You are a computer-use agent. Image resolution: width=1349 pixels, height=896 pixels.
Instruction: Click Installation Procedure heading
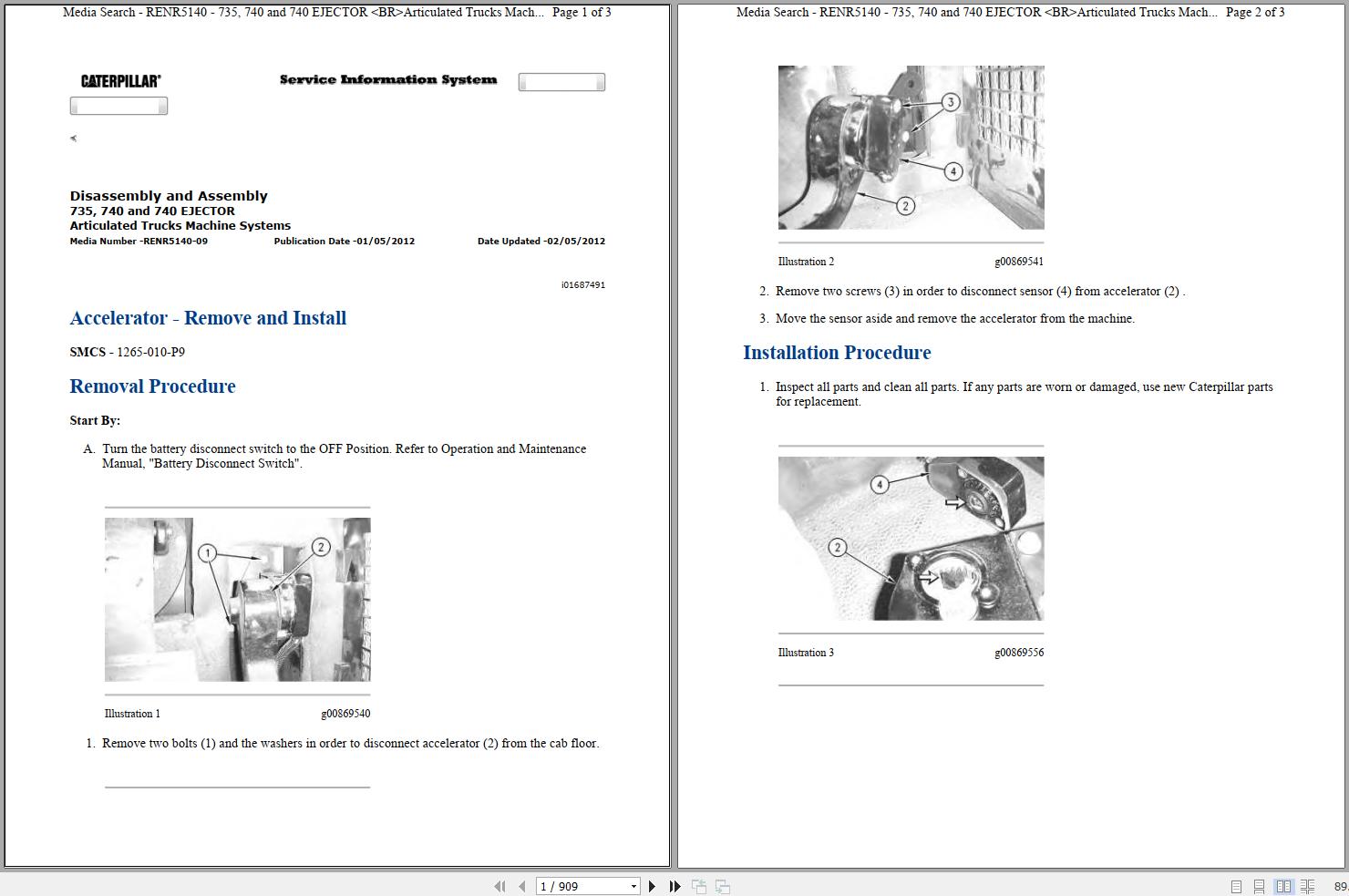(837, 353)
